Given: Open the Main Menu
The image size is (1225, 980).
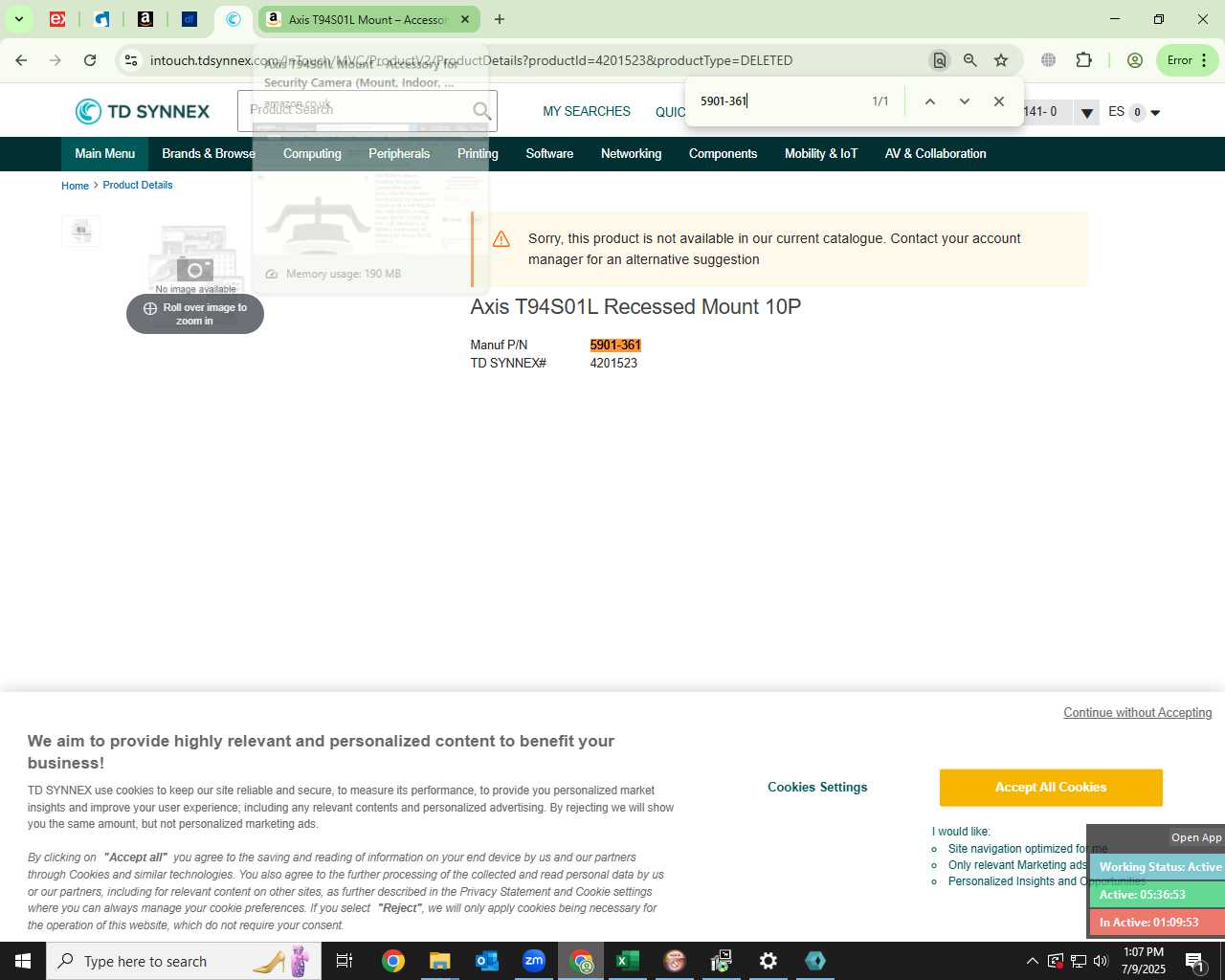Looking at the screenshot, I should tap(105, 153).
